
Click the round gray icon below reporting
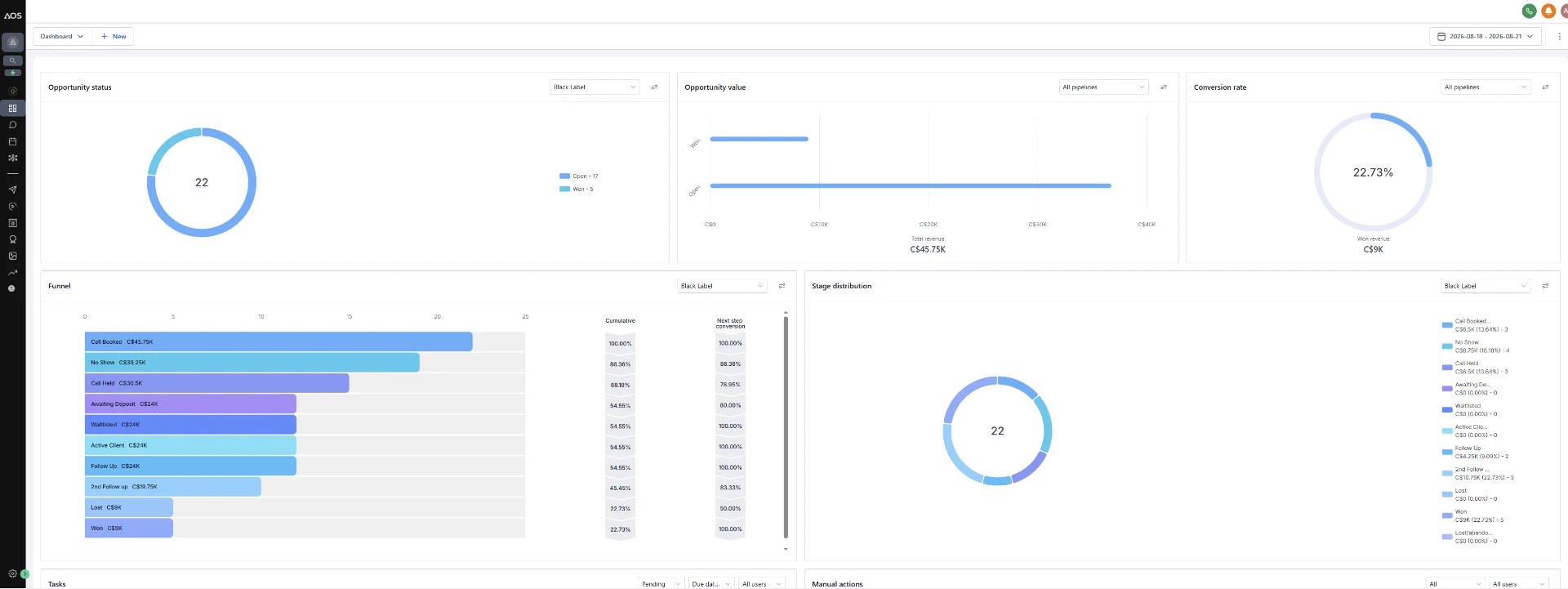pyautogui.click(x=11, y=288)
